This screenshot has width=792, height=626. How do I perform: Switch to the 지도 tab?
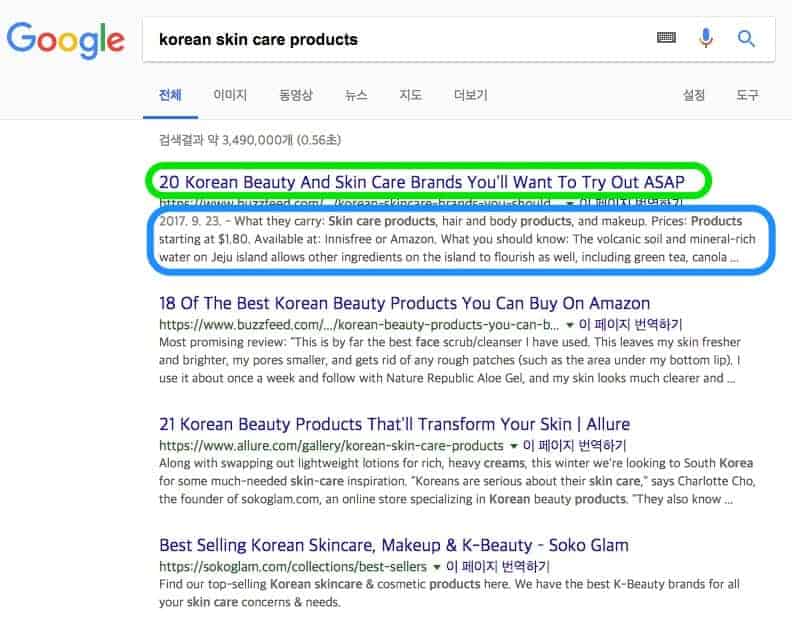[410, 95]
